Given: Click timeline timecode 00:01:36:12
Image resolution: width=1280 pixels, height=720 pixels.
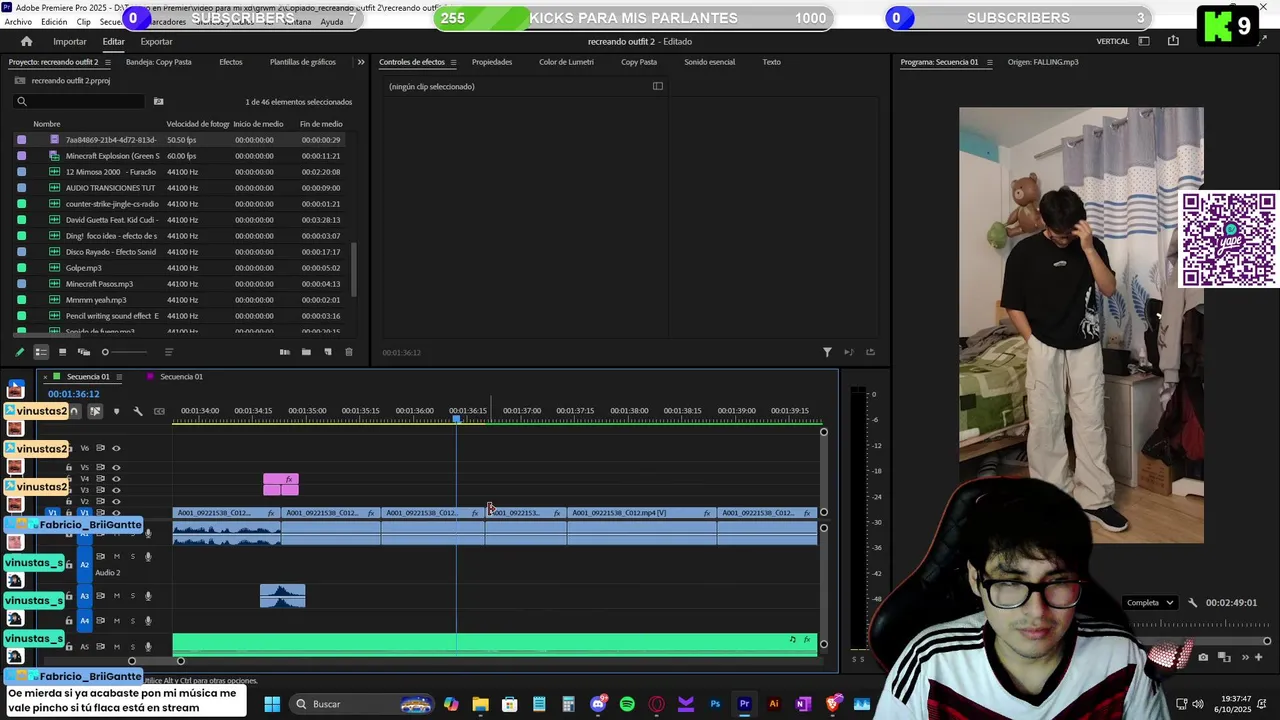Looking at the screenshot, I should pyautogui.click(x=73, y=394).
